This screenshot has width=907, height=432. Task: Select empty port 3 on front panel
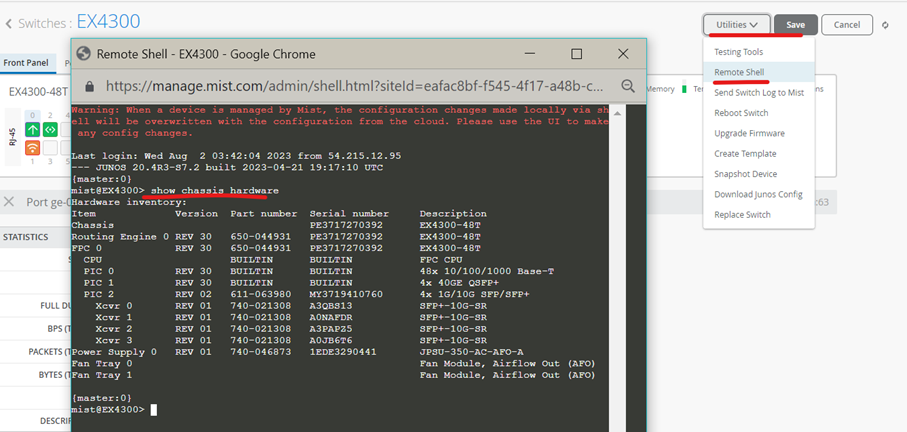tap(50, 148)
